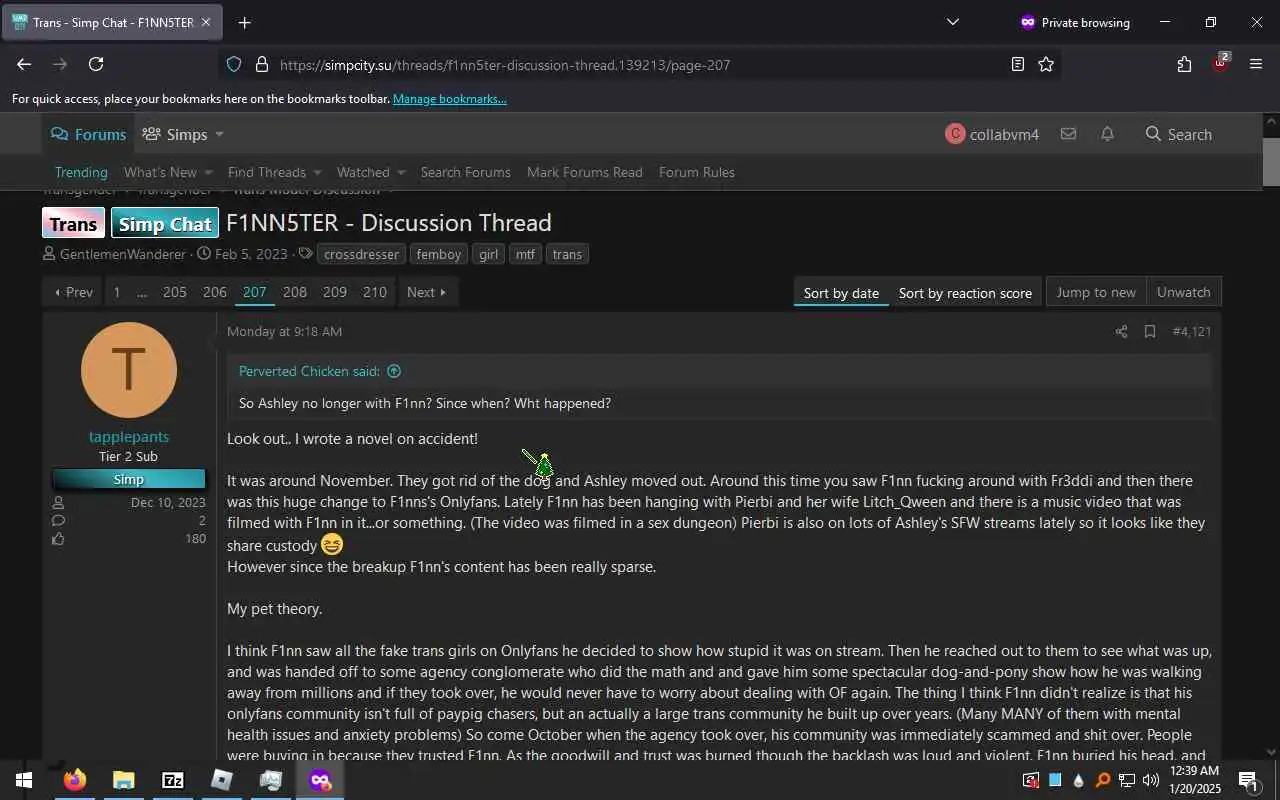Jump to Perverted Chicken's quoted post

pyautogui.click(x=319, y=371)
